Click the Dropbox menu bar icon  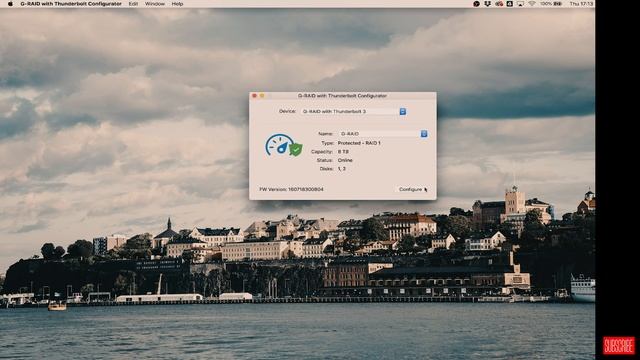click(487, 4)
